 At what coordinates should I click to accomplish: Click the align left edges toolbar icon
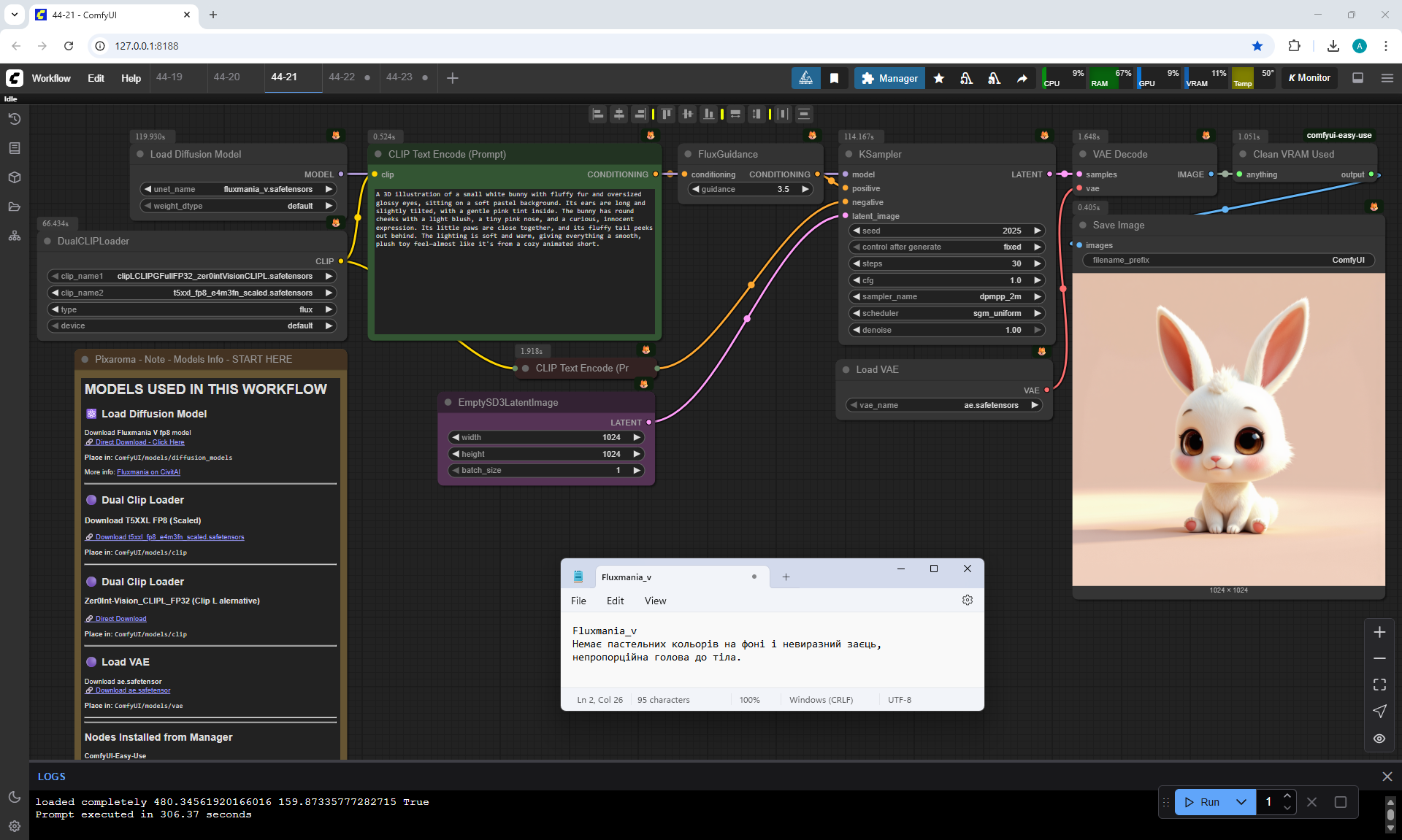pyautogui.click(x=598, y=114)
